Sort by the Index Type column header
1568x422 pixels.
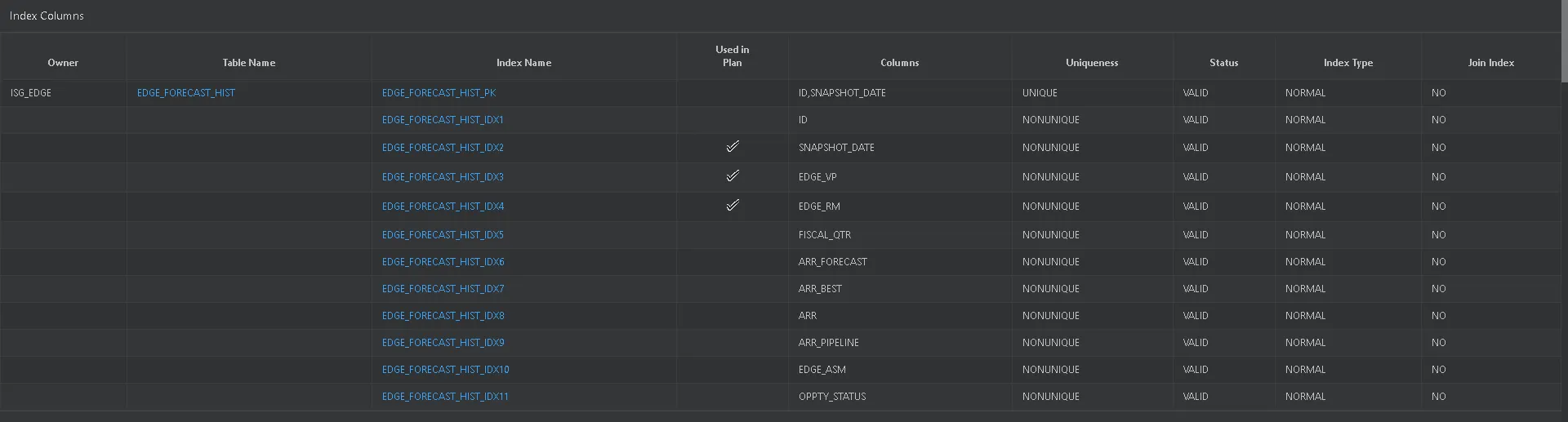pos(1347,63)
